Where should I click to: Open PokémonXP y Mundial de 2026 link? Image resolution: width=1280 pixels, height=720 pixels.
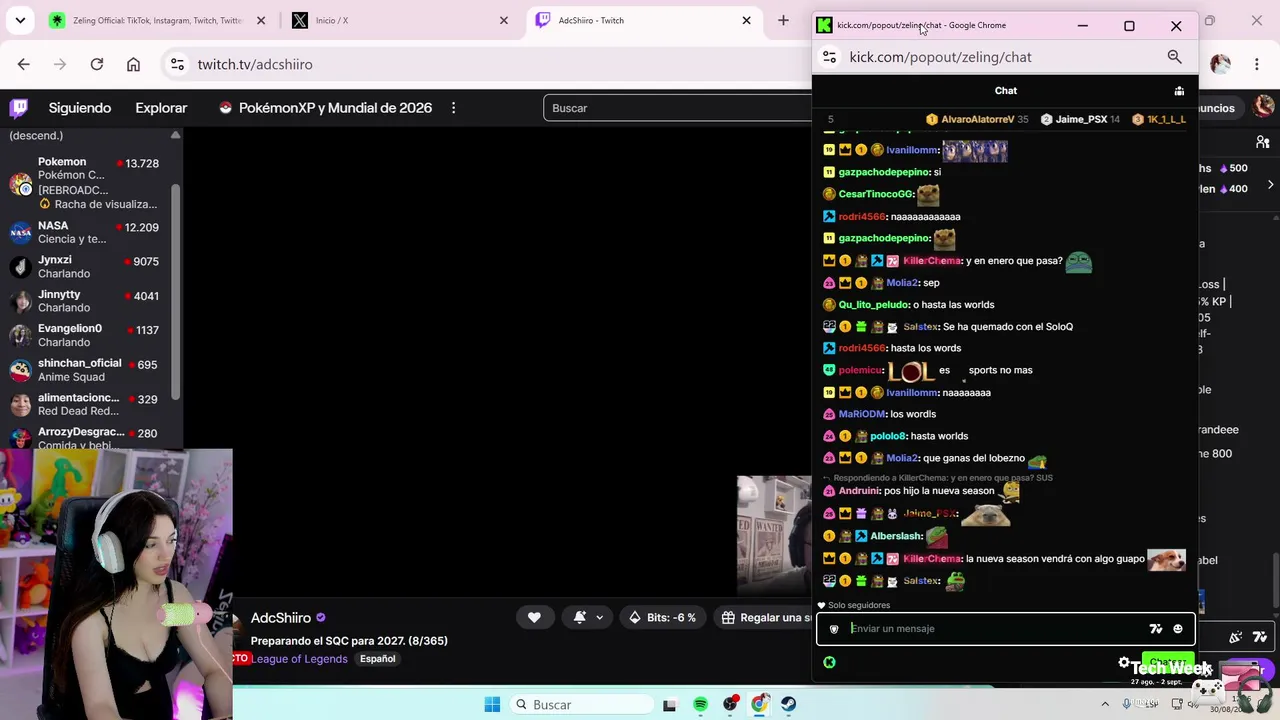[x=326, y=108]
